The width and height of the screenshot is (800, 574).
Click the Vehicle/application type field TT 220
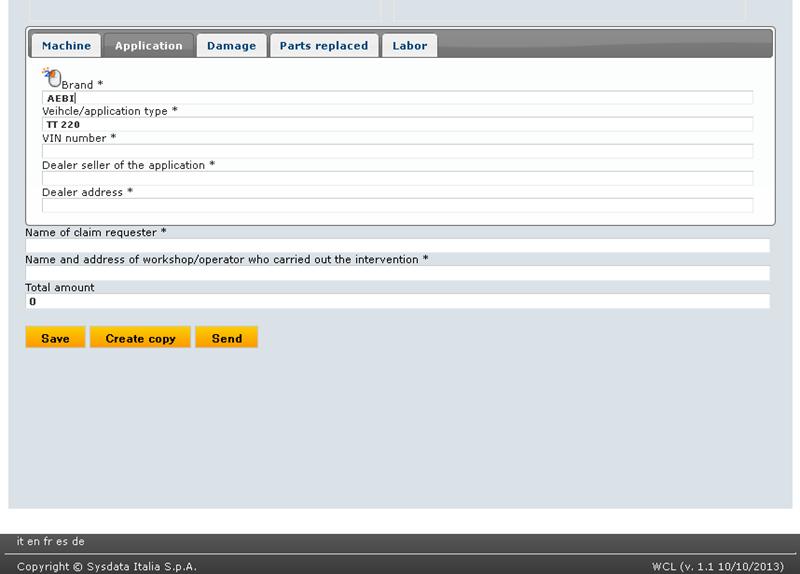coord(397,124)
